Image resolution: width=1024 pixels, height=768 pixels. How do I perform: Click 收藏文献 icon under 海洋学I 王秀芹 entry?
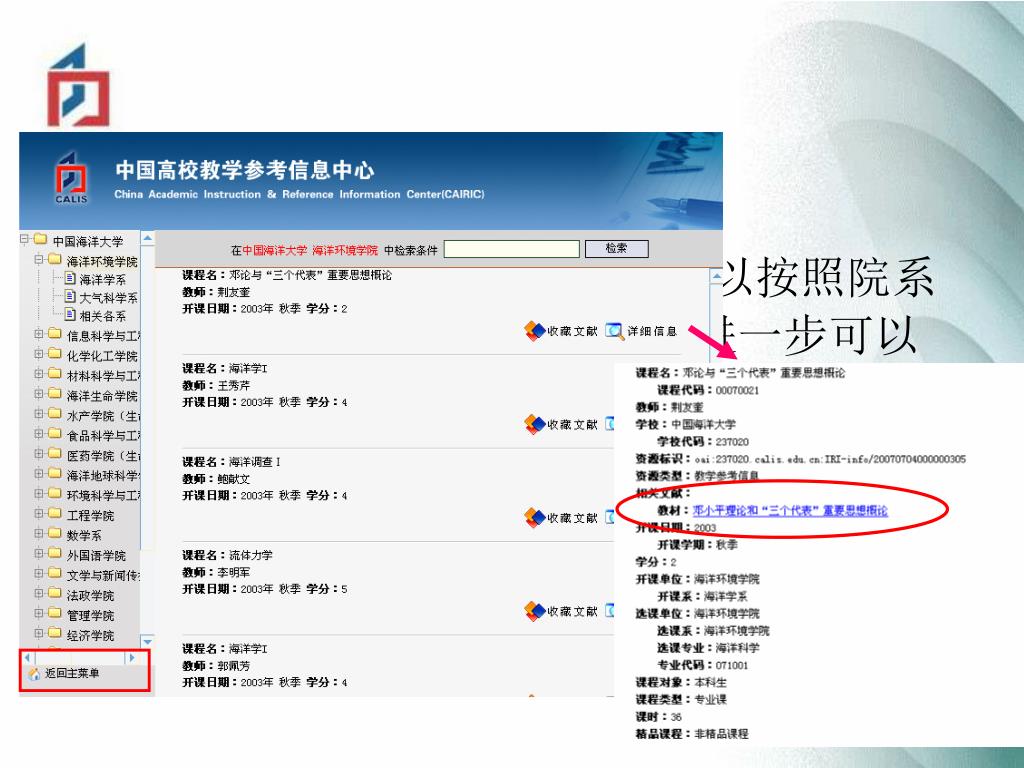tap(534, 424)
